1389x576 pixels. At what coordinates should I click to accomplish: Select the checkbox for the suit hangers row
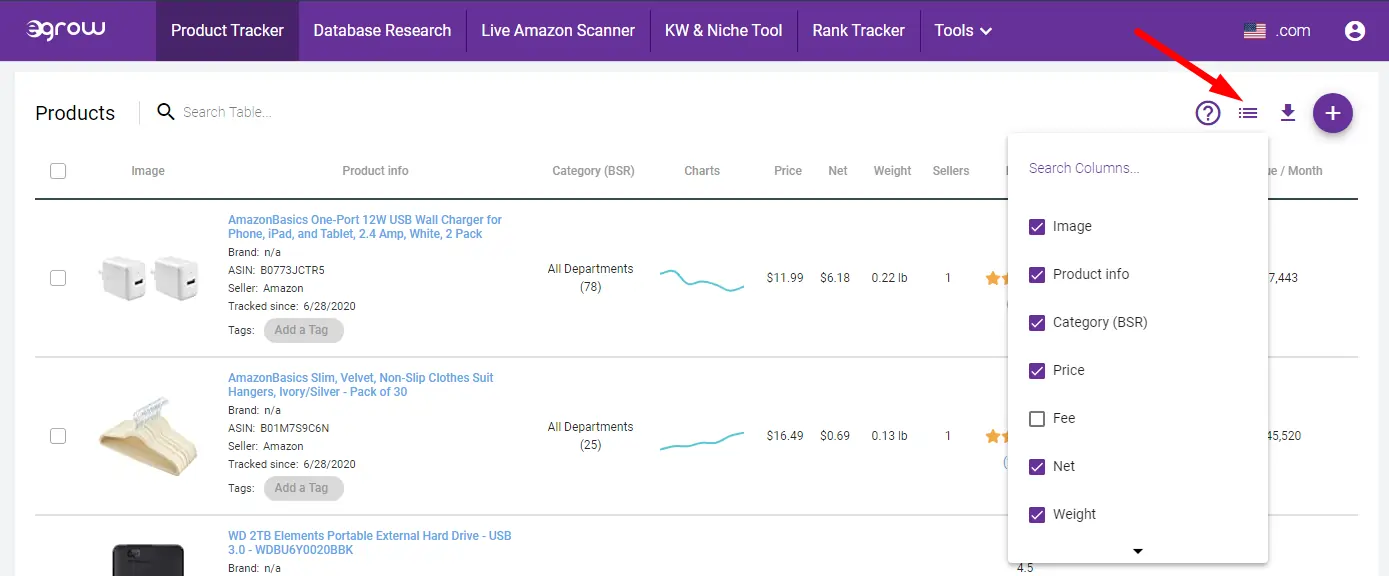[x=57, y=436]
